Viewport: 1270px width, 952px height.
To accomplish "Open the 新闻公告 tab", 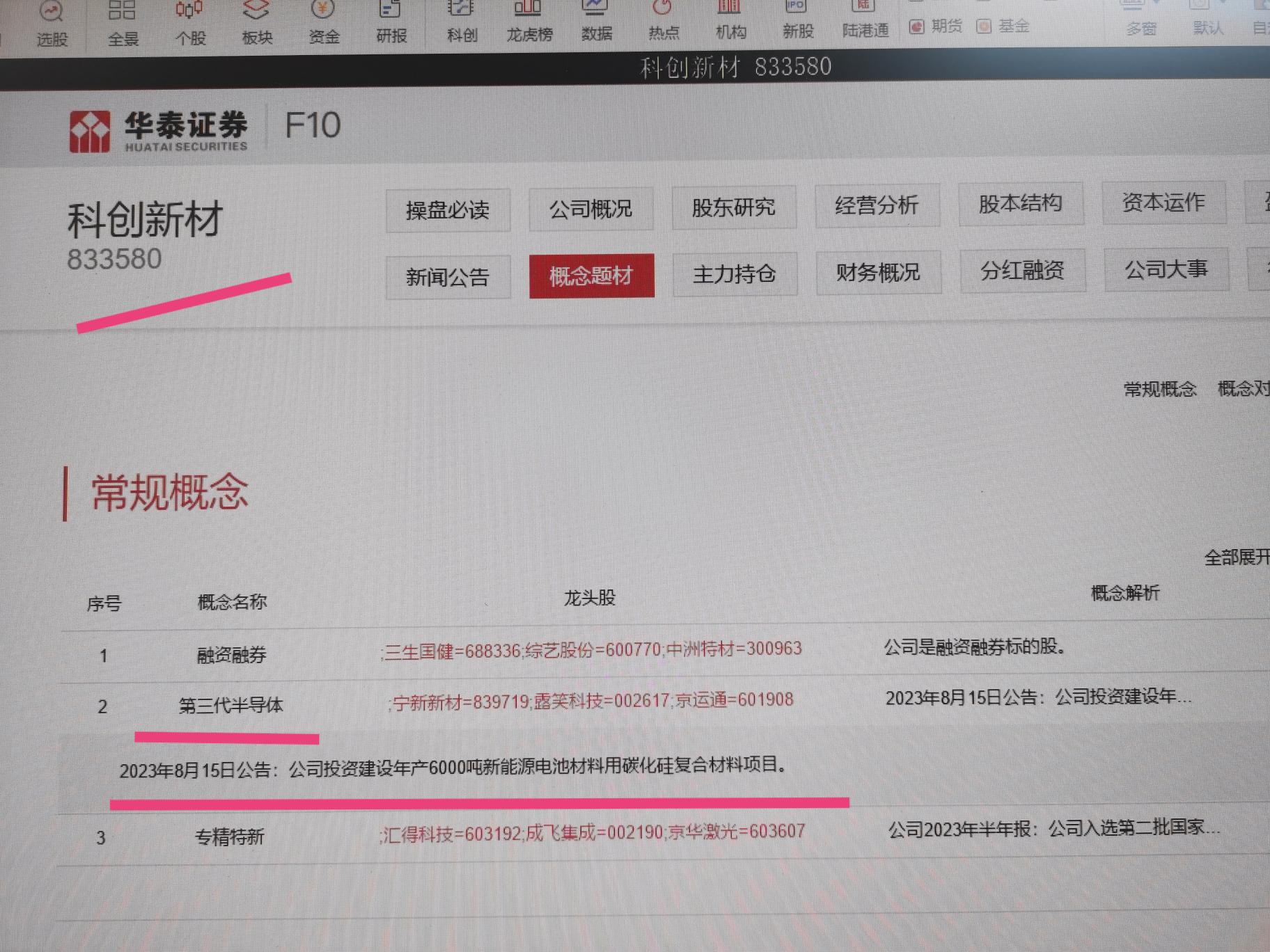I will click(448, 277).
